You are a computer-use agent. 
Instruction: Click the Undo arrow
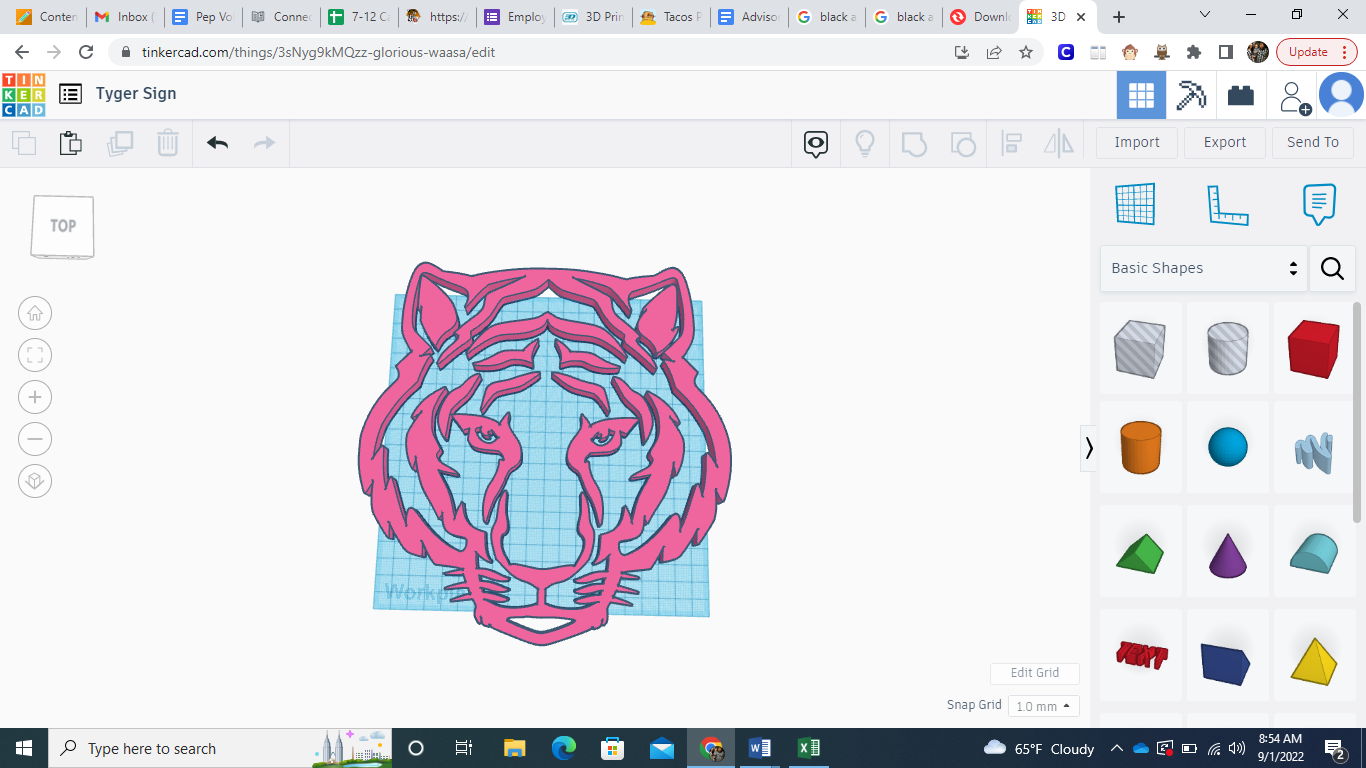(216, 143)
